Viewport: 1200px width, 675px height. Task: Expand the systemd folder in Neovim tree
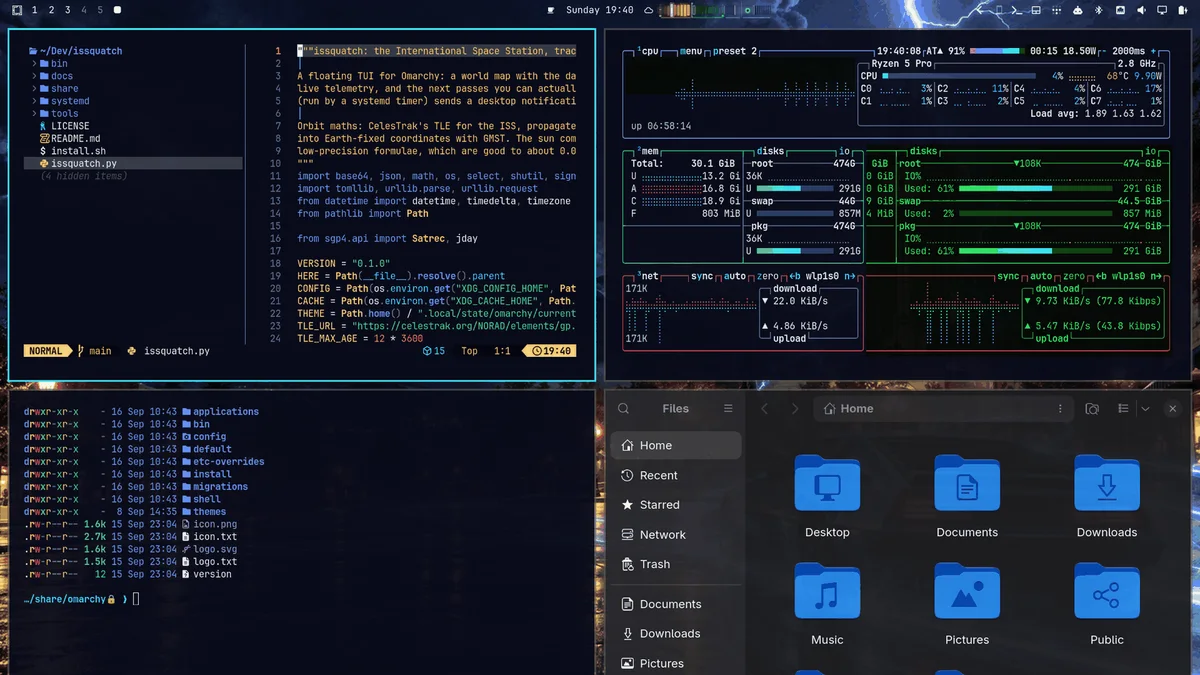coord(62,101)
